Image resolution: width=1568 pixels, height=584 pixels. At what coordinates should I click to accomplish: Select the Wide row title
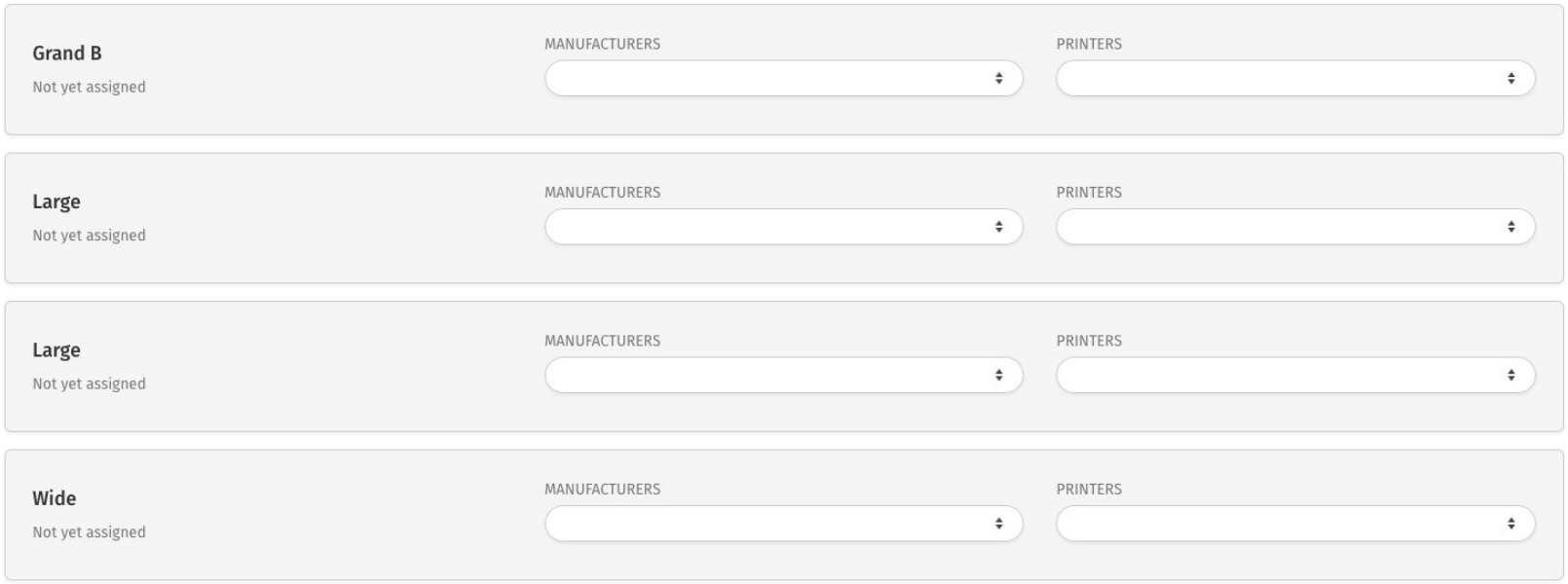55,498
